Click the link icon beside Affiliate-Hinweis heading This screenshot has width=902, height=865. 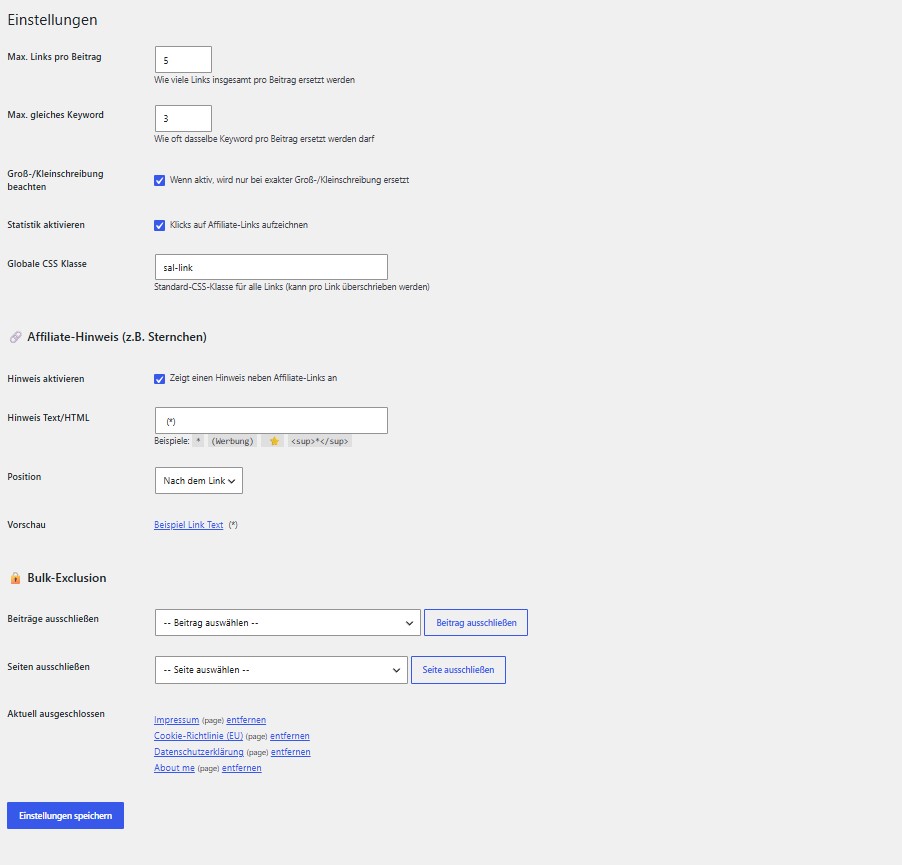click(16, 337)
